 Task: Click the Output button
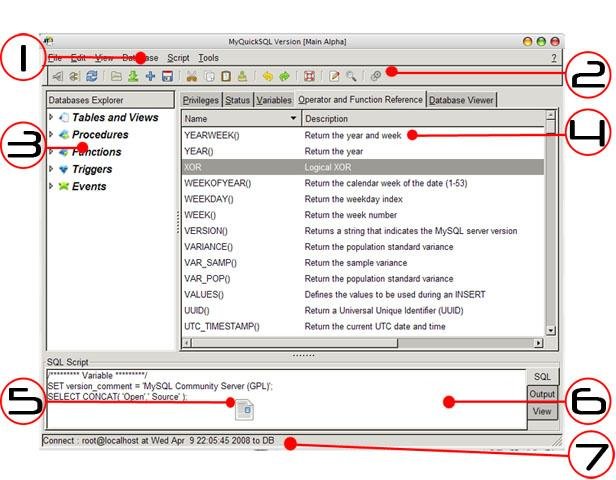[x=542, y=394]
